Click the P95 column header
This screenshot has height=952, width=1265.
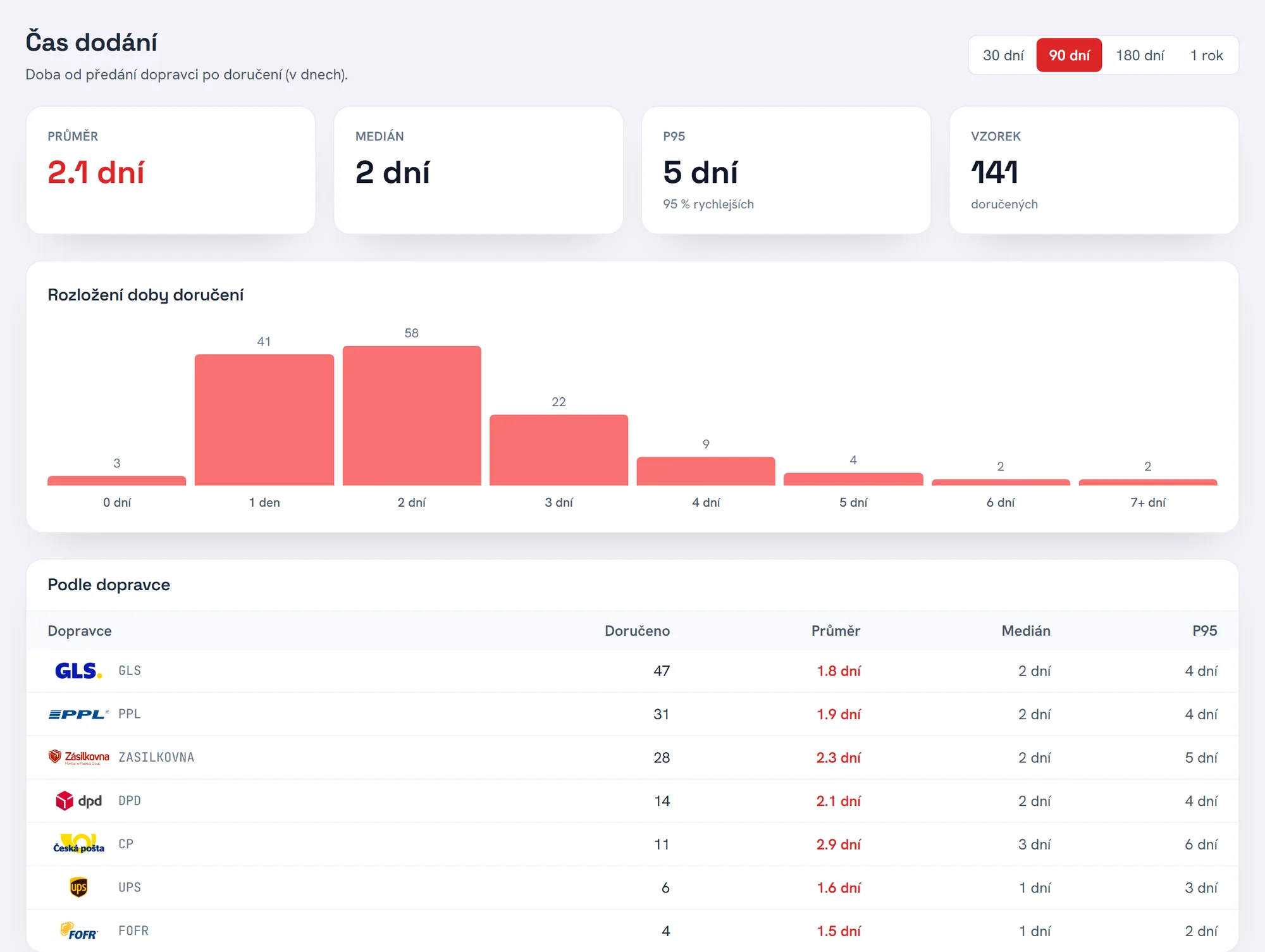pos(1205,631)
